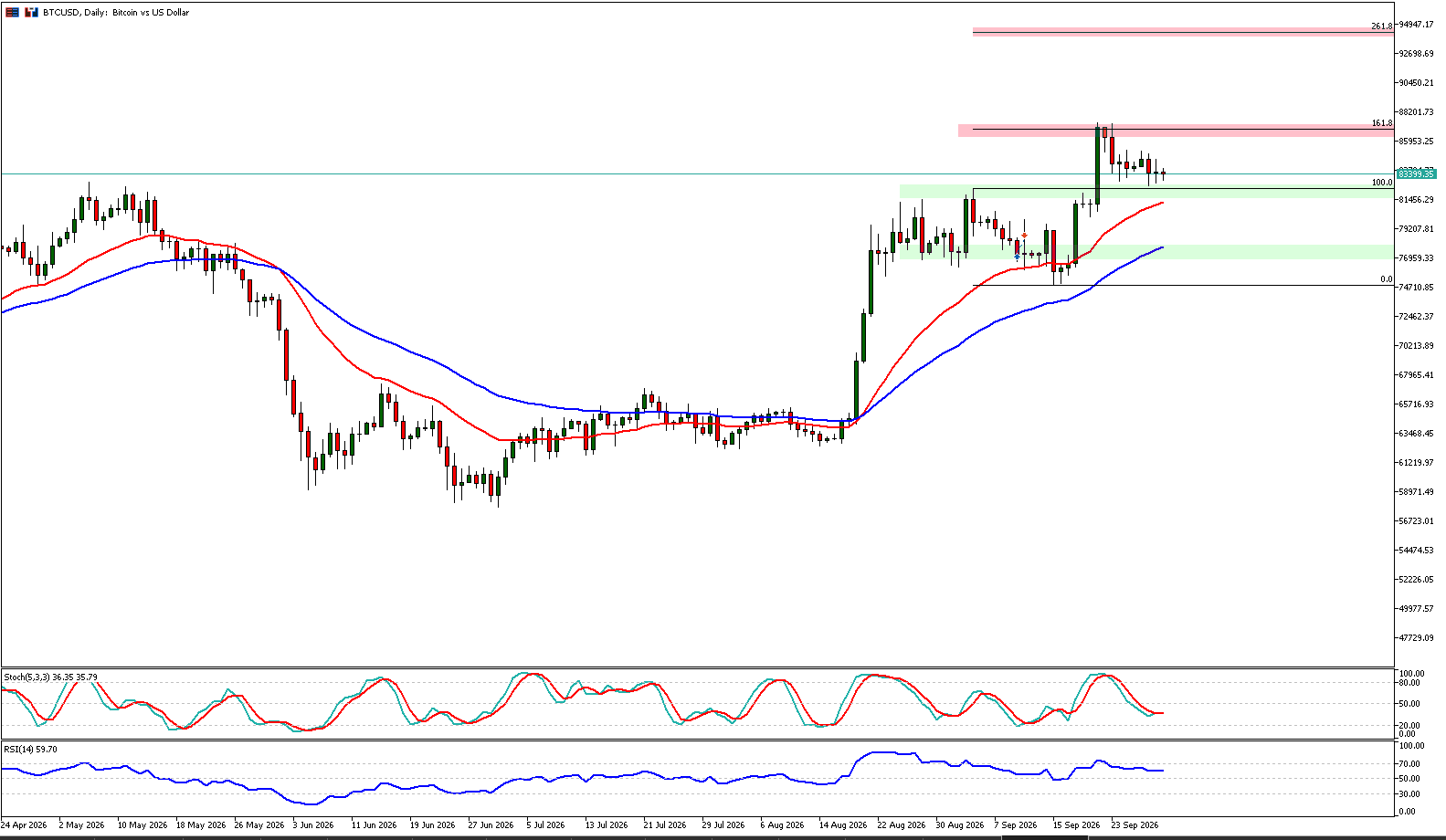
Task: Click the 14 Aug 2026 date on time axis
Action: point(843,824)
